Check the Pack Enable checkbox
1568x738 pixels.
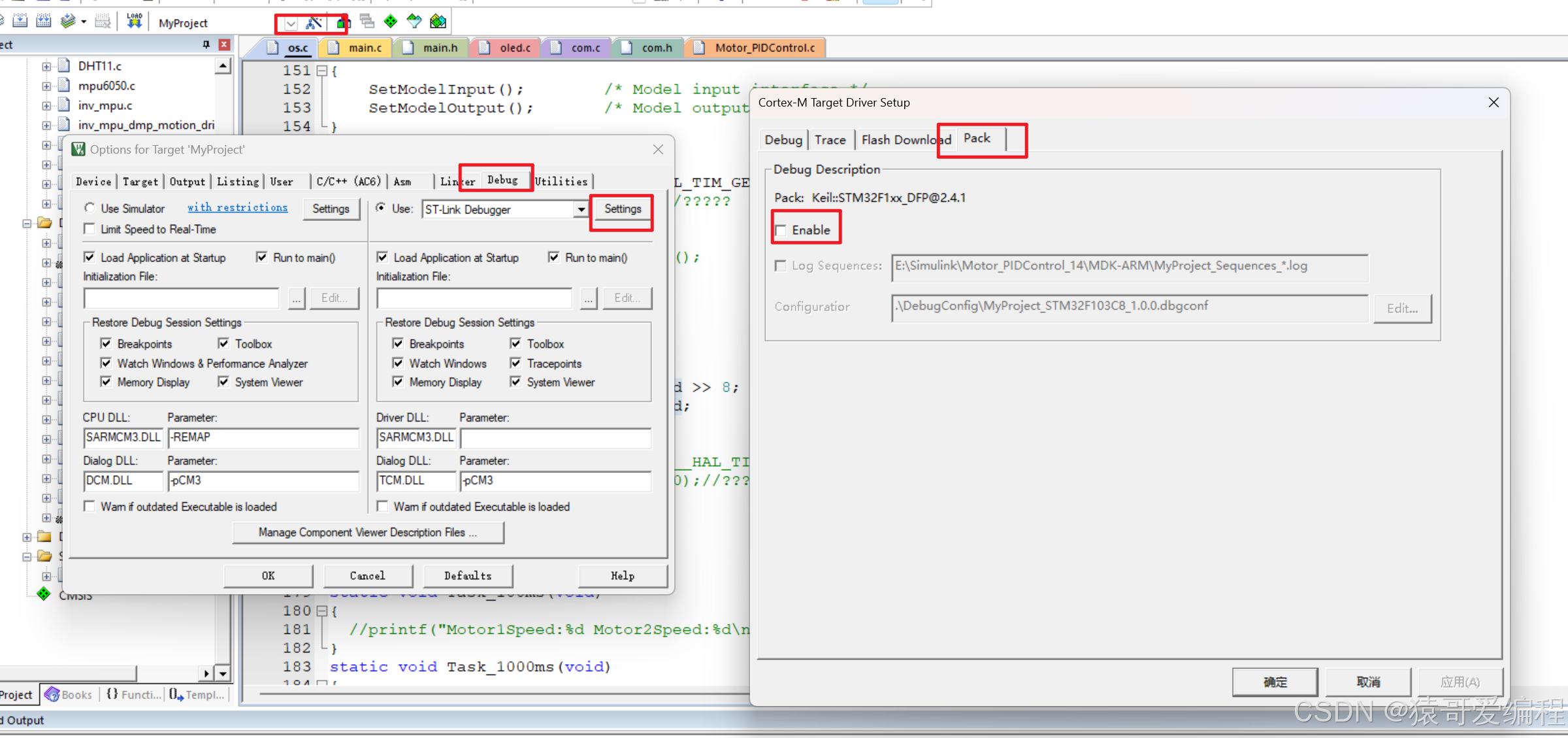click(781, 230)
